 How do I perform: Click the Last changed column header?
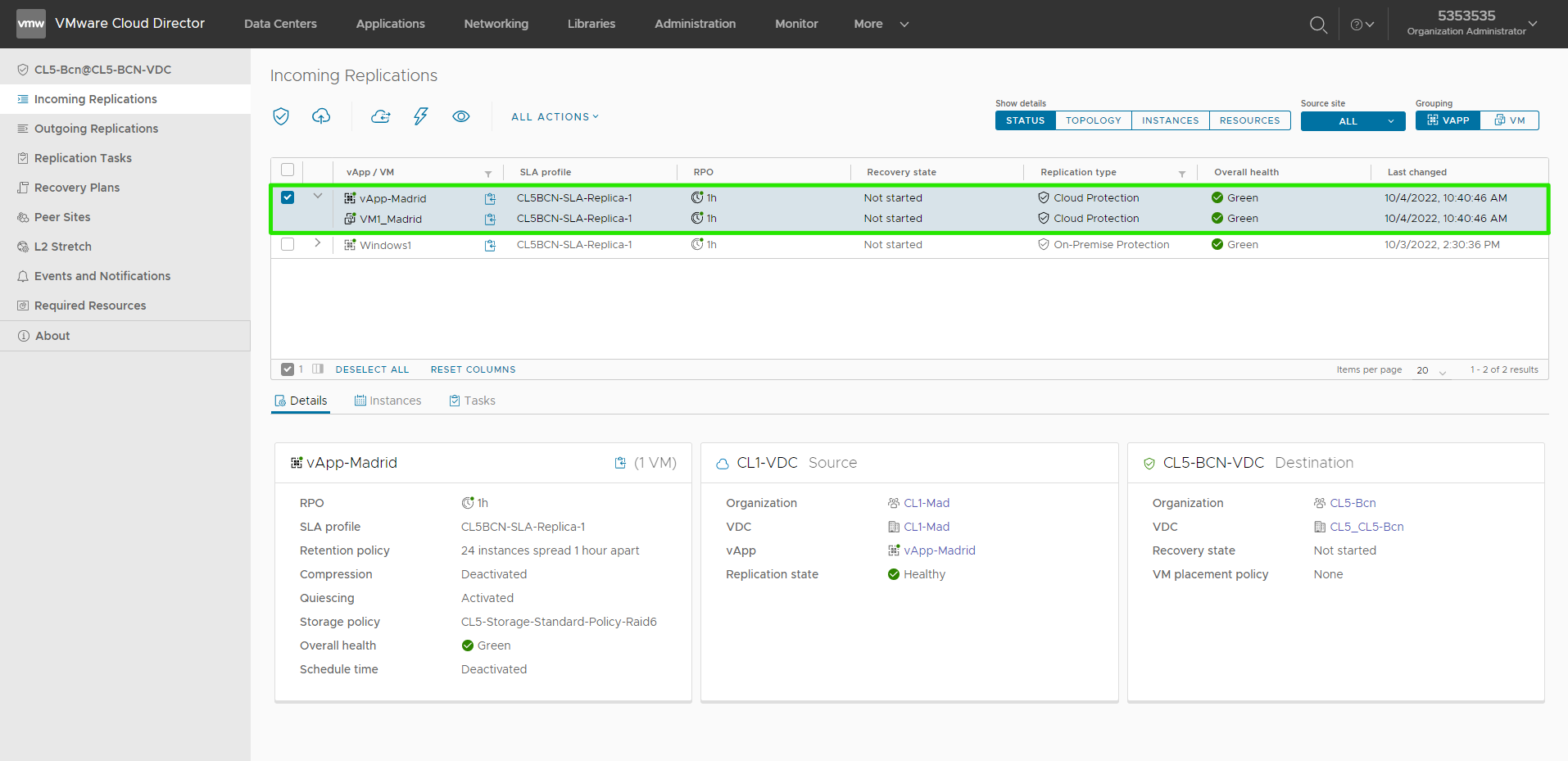(x=1417, y=172)
